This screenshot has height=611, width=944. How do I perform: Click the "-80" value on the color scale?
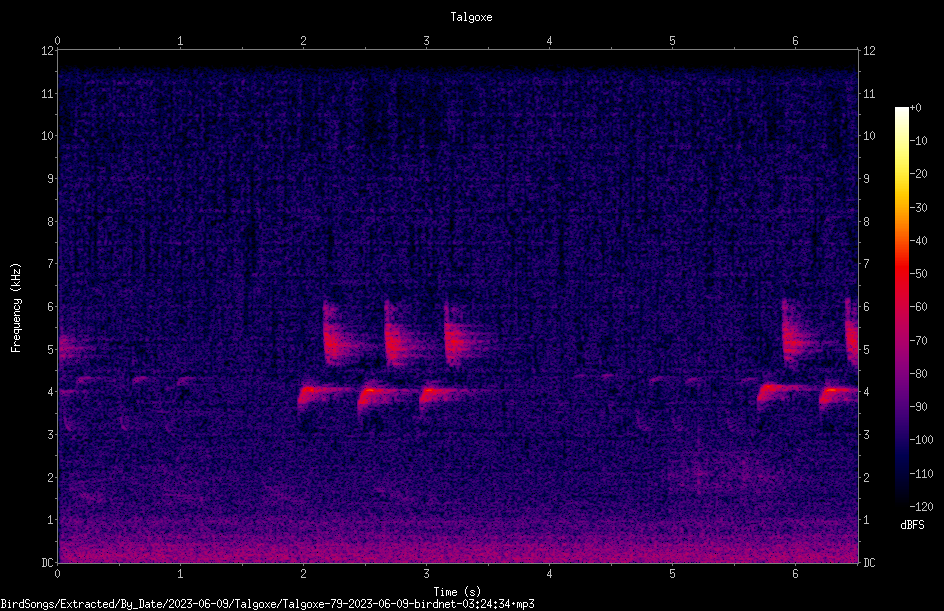tap(919, 374)
